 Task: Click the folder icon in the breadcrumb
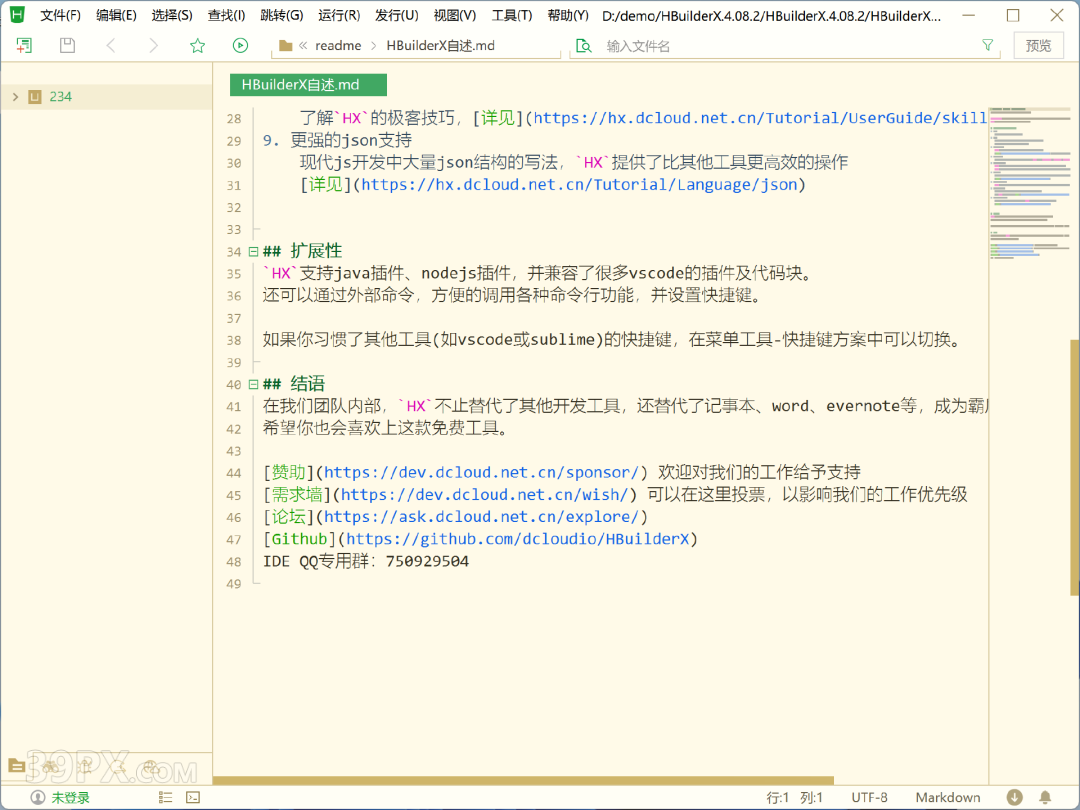(x=285, y=46)
